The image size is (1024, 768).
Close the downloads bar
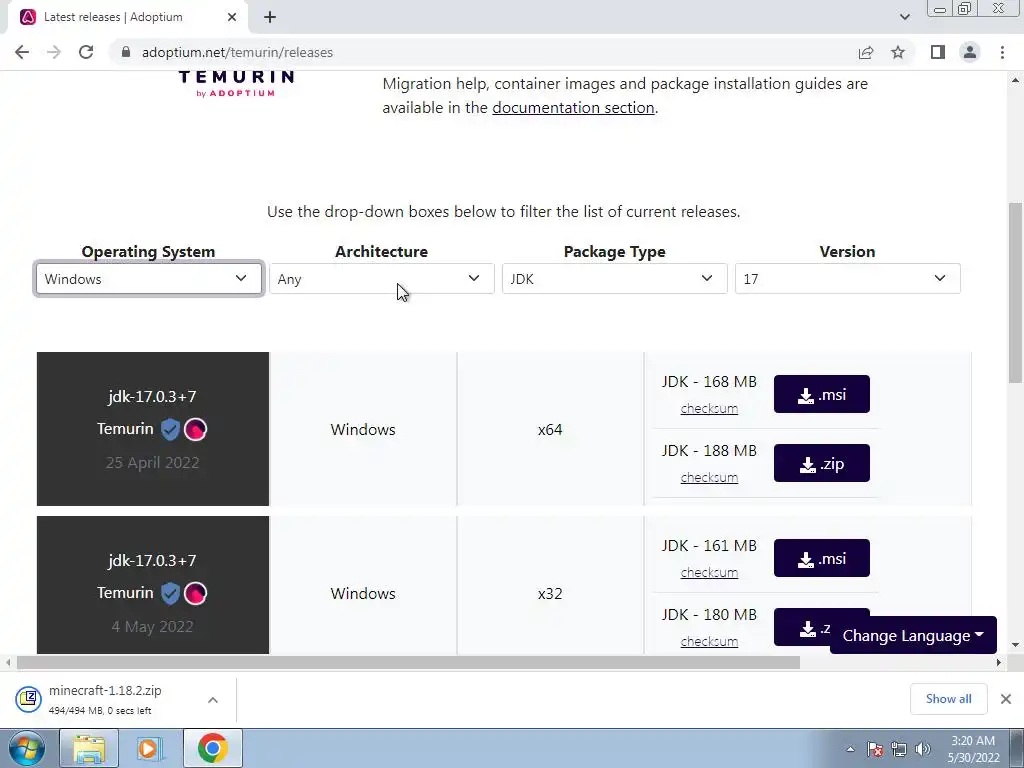1006,699
